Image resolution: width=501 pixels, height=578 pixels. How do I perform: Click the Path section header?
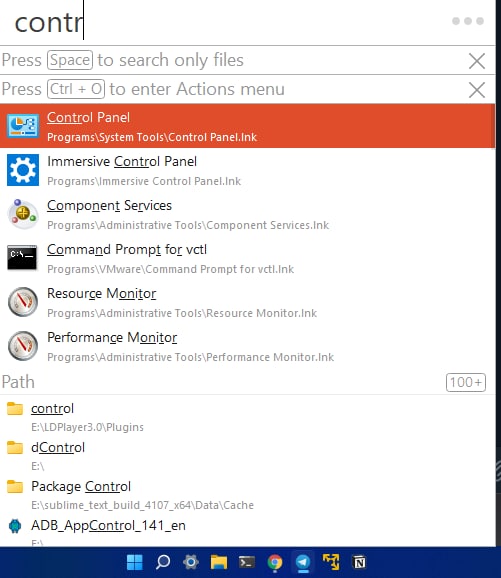tap(18, 382)
